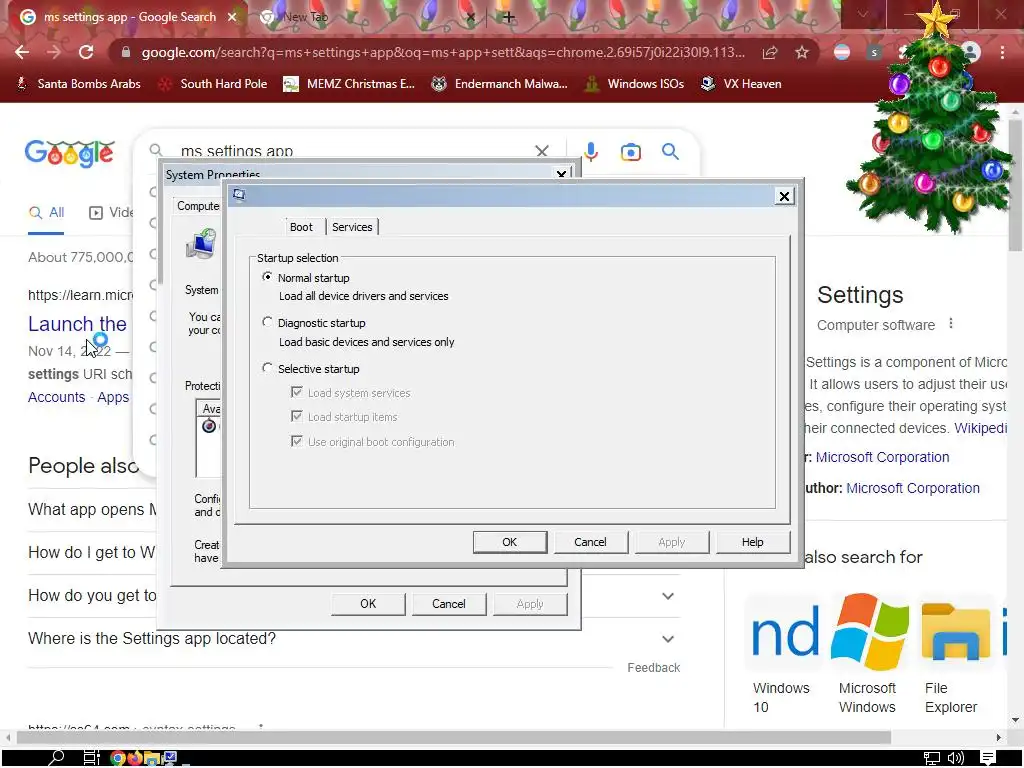The width and height of the screenshot is (1024, 768).
Task: Switch to the Services tab
Action: tap(352, 227)
